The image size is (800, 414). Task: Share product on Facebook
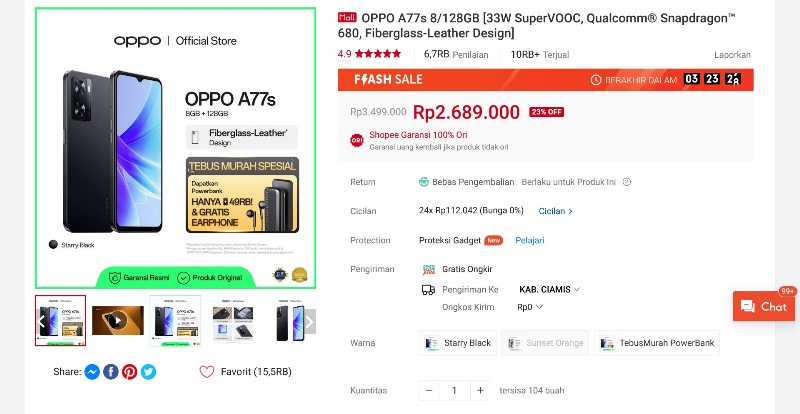pos(111,372)
